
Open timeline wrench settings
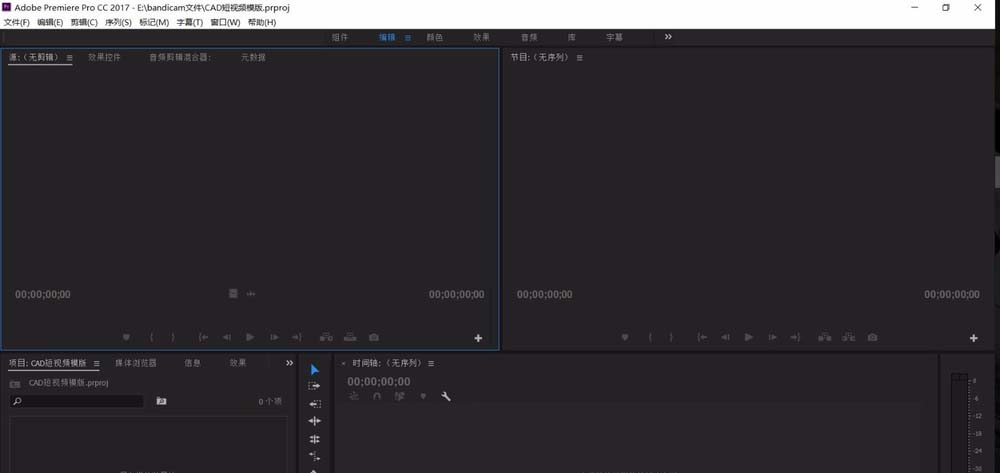pyautogui.click(x=446, y=397)
